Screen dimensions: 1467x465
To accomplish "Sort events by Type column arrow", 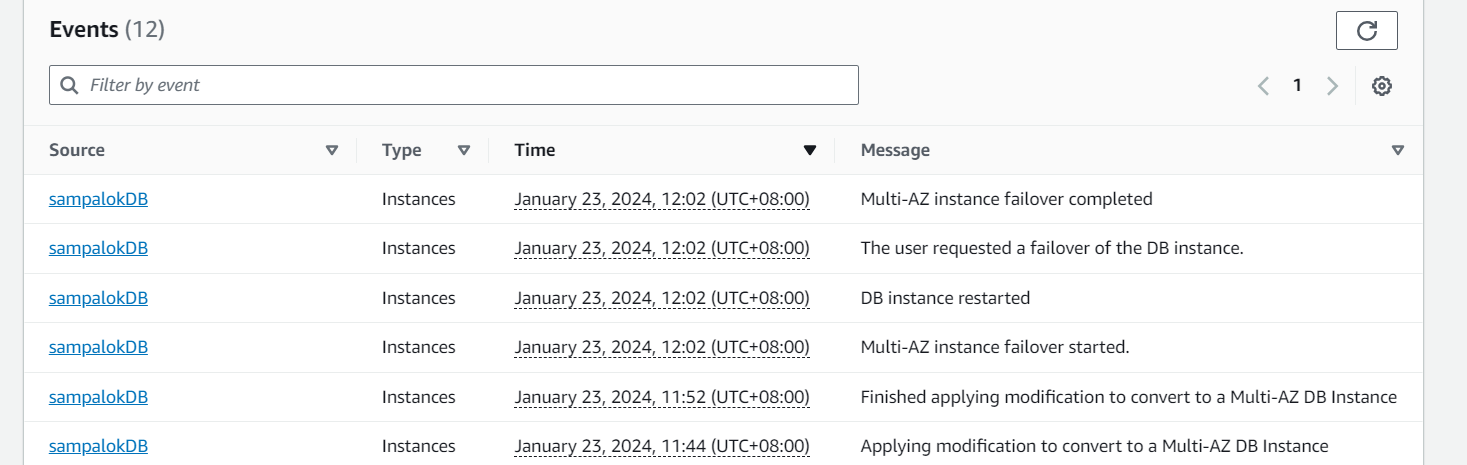I will (x=464, y=151).
